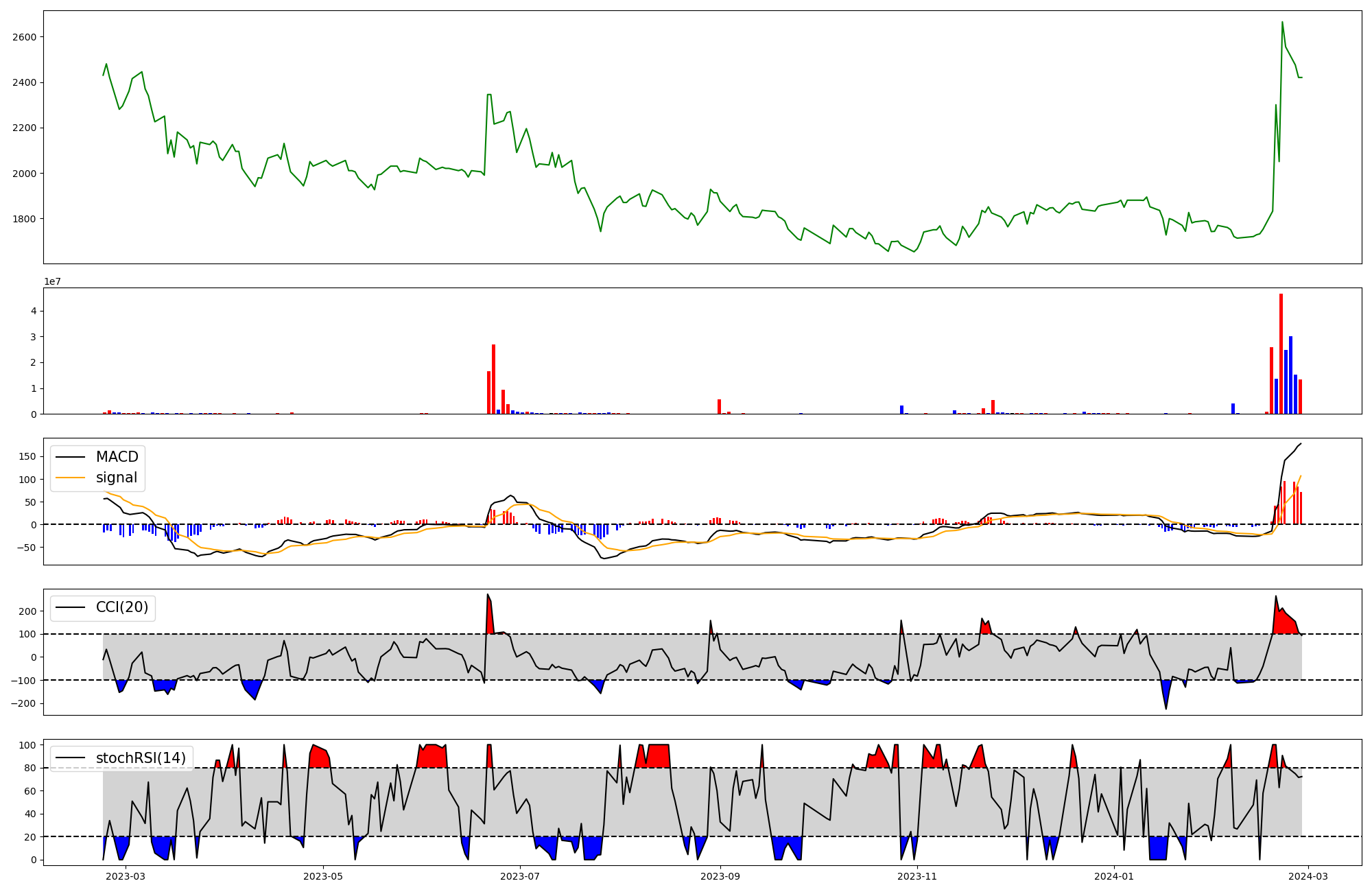Click the price peak above 2600
Image resolution: width=1372 pixels, height=892 pixels.
[x=1282, y=23]
